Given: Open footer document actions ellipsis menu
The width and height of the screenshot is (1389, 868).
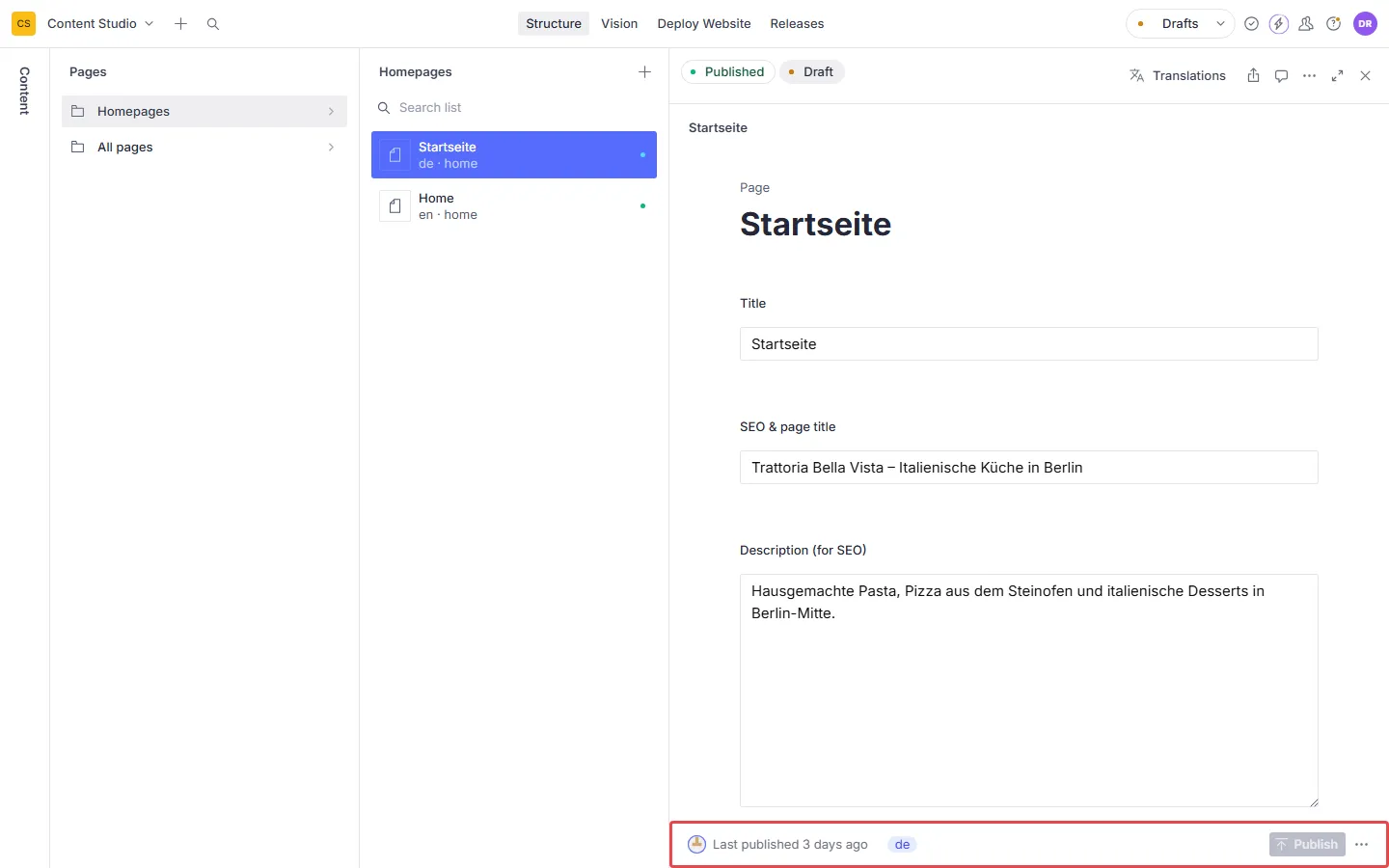Looking at the screenshot, I should (x=1361, y=844).
